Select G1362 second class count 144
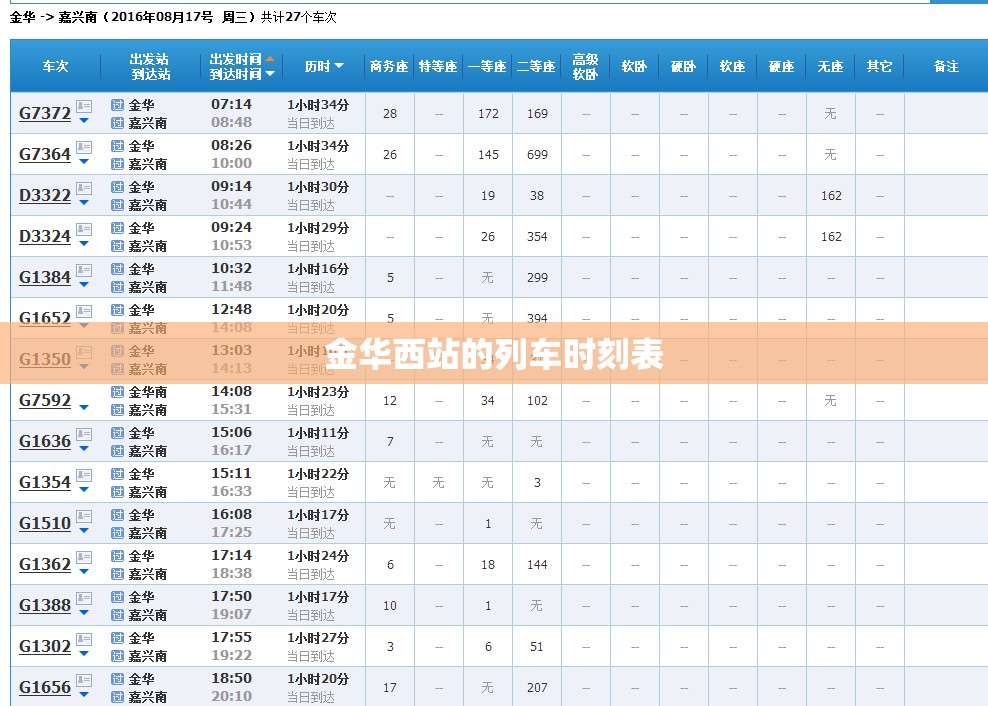 pyautogui.click(x=537, y=564)
